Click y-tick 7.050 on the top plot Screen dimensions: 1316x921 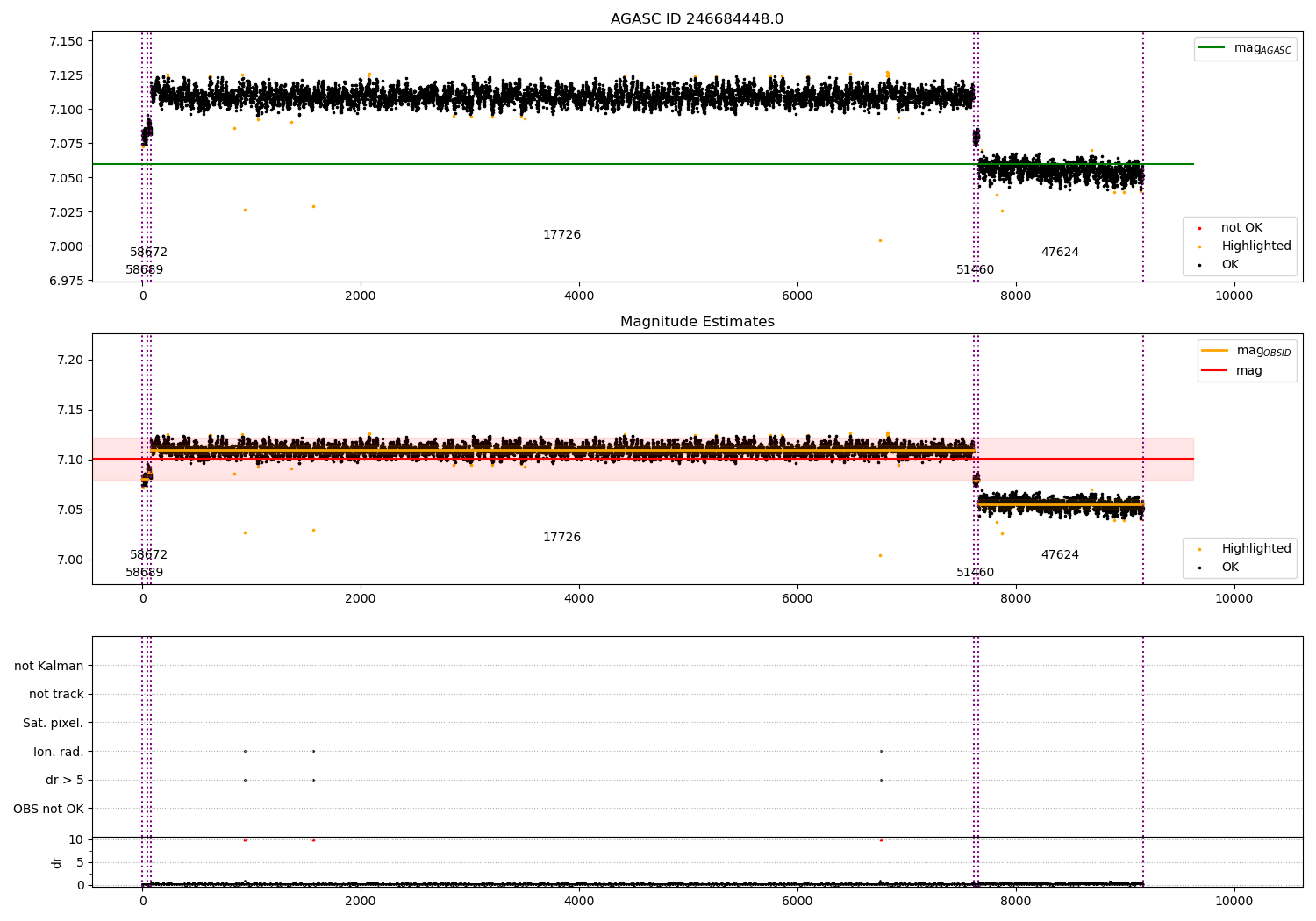pyautogui.click(x=66, y=179)
